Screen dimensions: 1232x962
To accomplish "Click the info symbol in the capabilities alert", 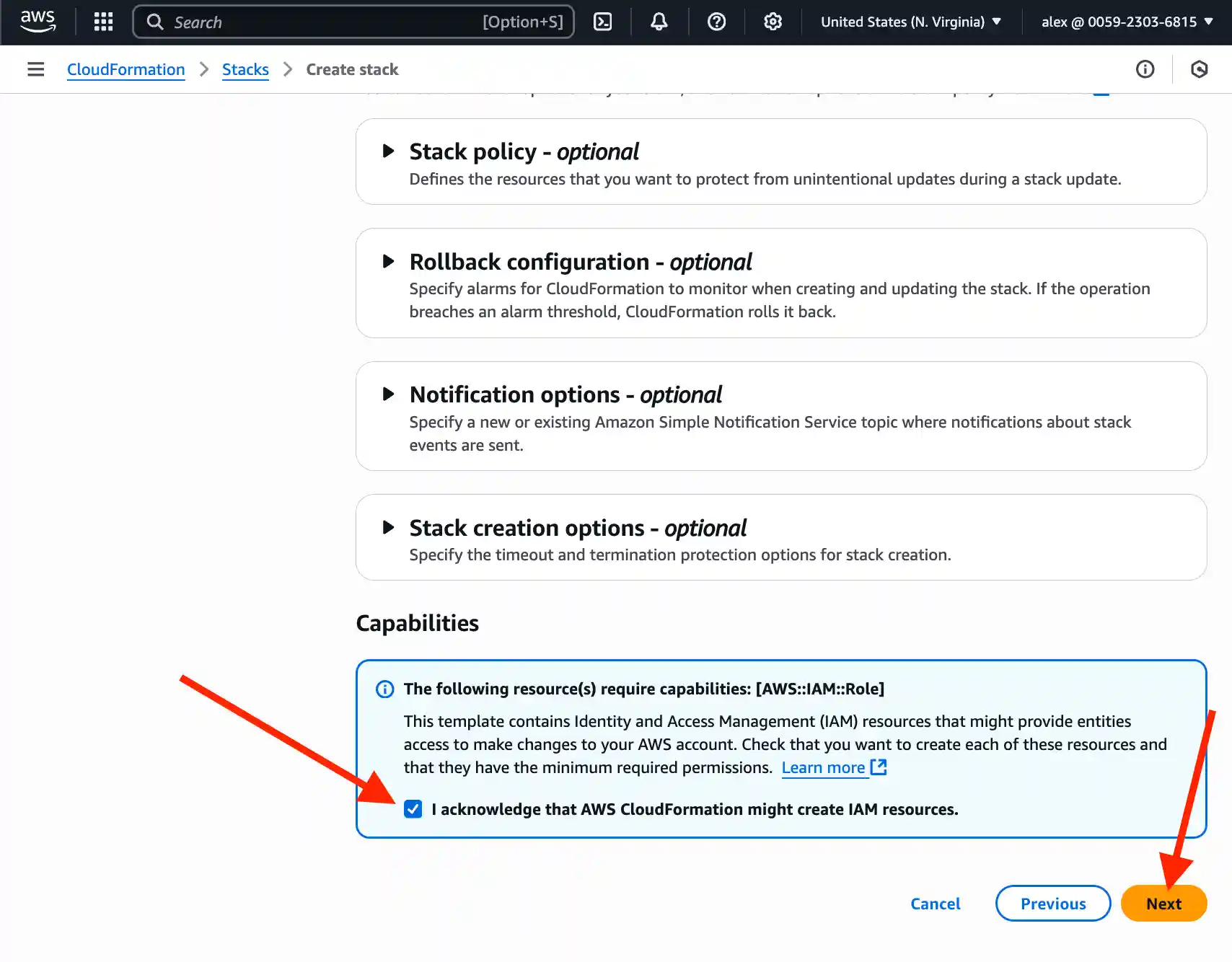I will [x=384, y=689].
